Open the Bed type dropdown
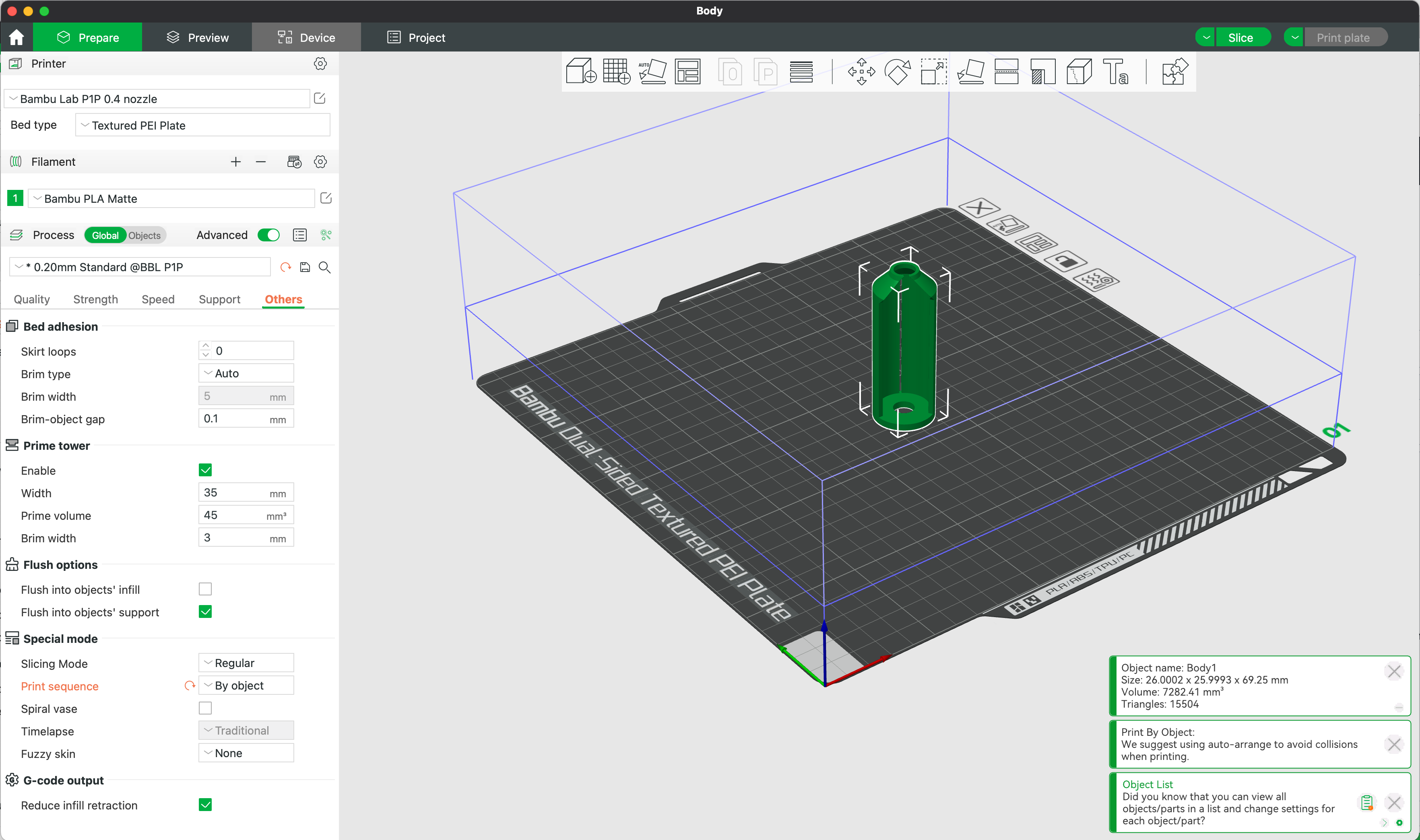 click(x=202, y=125)
